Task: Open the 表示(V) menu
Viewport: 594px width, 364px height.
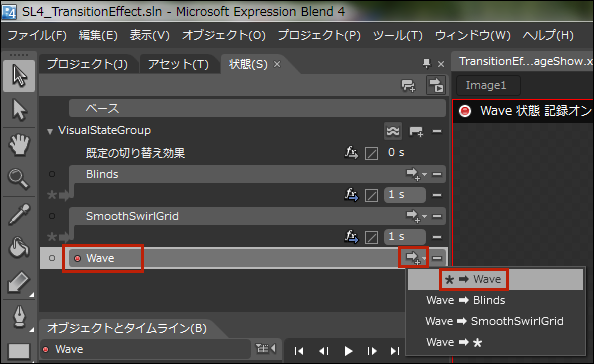Action: [150, 35]
